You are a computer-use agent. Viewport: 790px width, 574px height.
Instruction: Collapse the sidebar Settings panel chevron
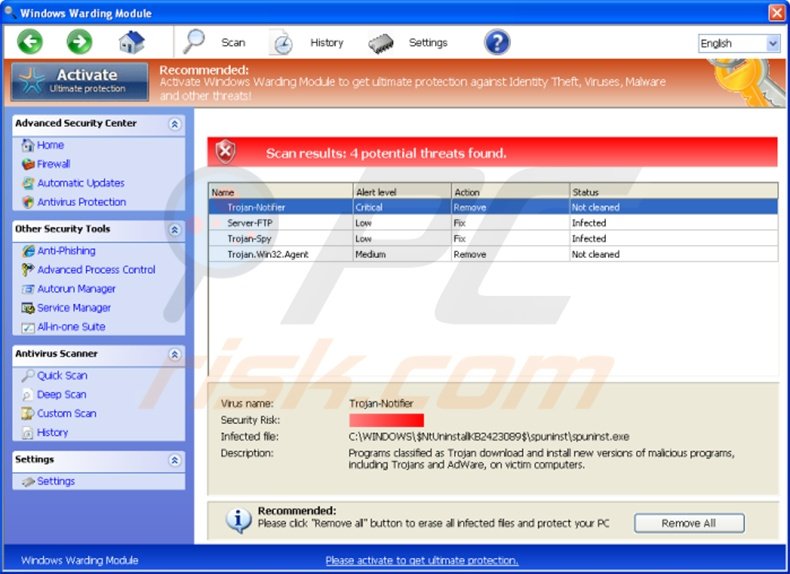(175, 460)
